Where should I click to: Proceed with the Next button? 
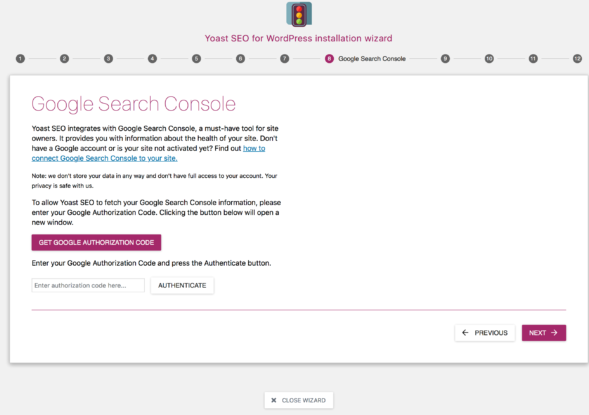(544, 333)
